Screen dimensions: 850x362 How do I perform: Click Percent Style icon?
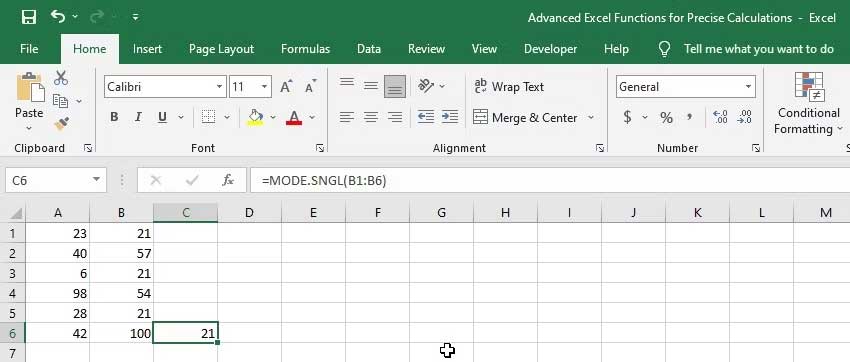click(x=666, y=117)
